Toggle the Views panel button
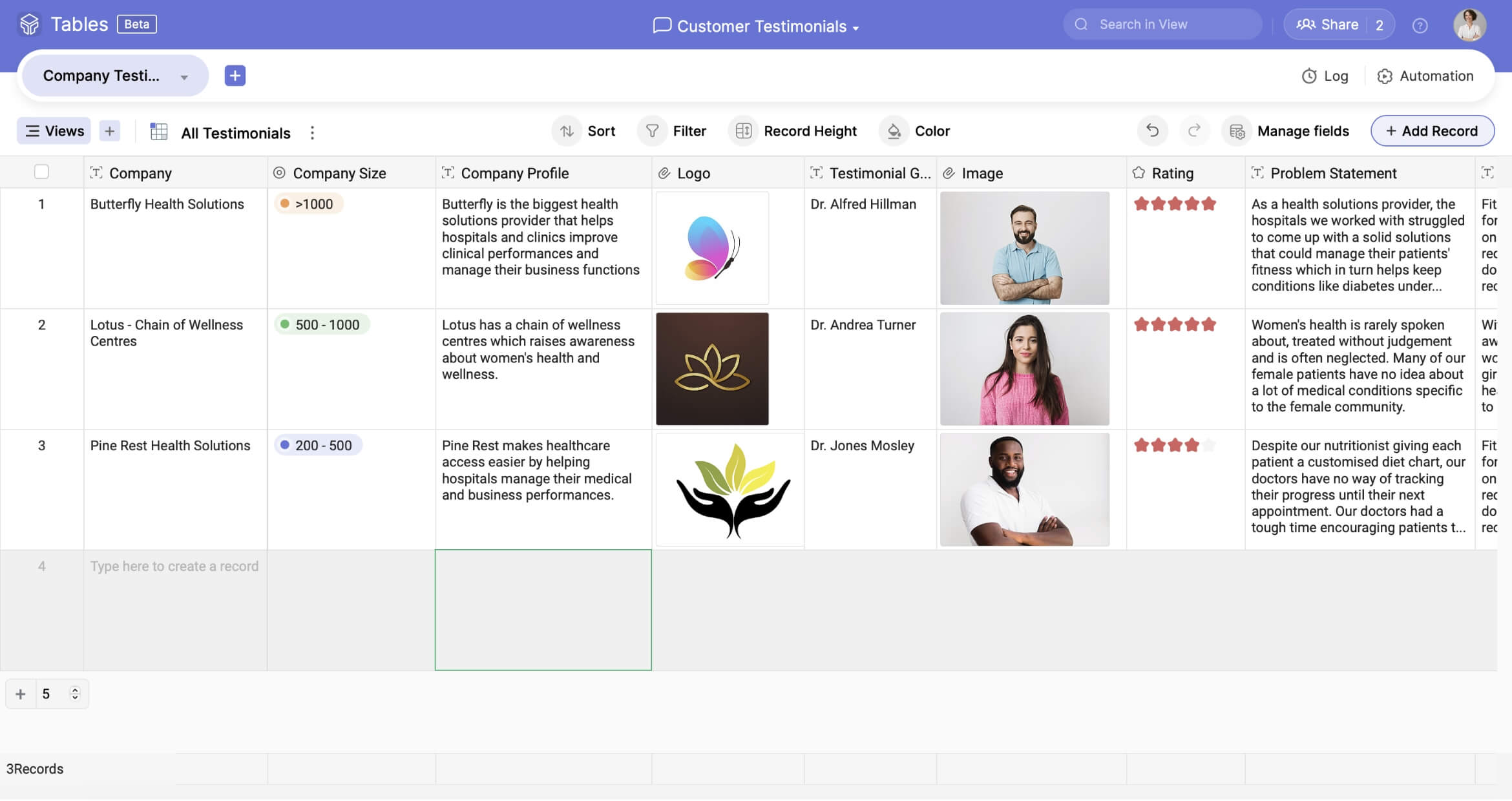Viewport: 1512px width, 801px height. point(54,131)
